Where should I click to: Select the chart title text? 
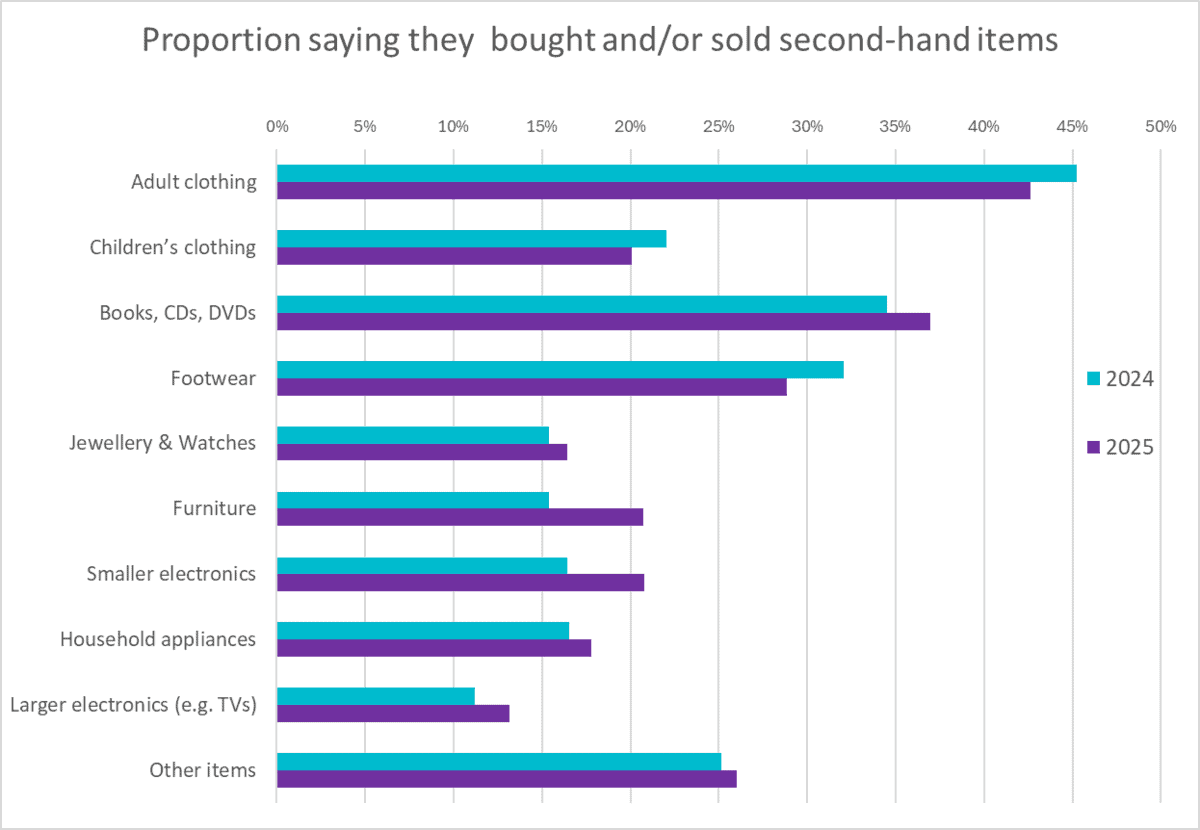point(600,41)
